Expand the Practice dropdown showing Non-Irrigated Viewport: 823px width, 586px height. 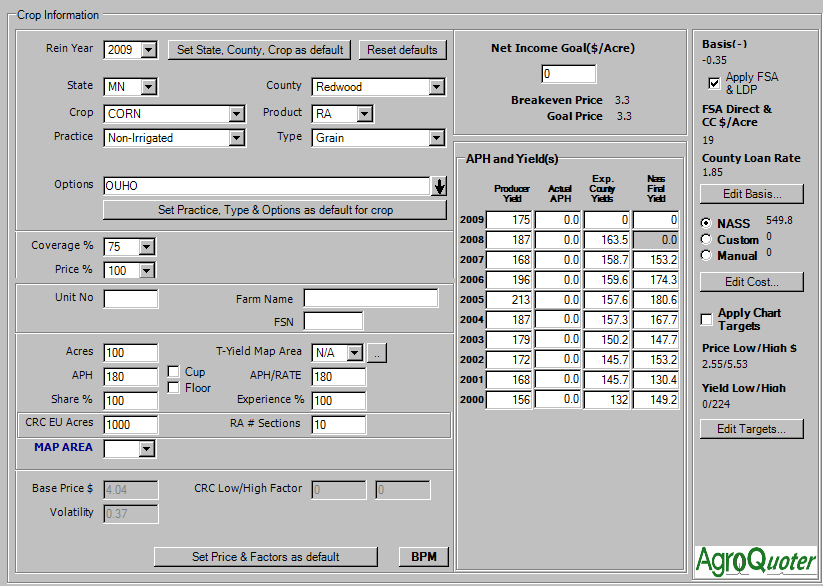pos(237,138)
